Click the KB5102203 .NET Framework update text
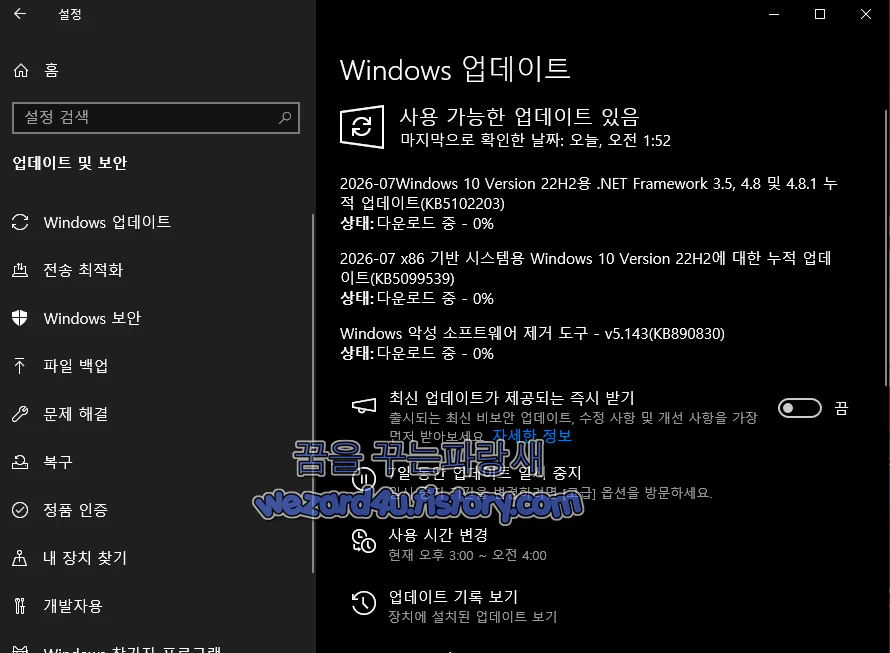This screenshot has width=890, height=653. 589,193
